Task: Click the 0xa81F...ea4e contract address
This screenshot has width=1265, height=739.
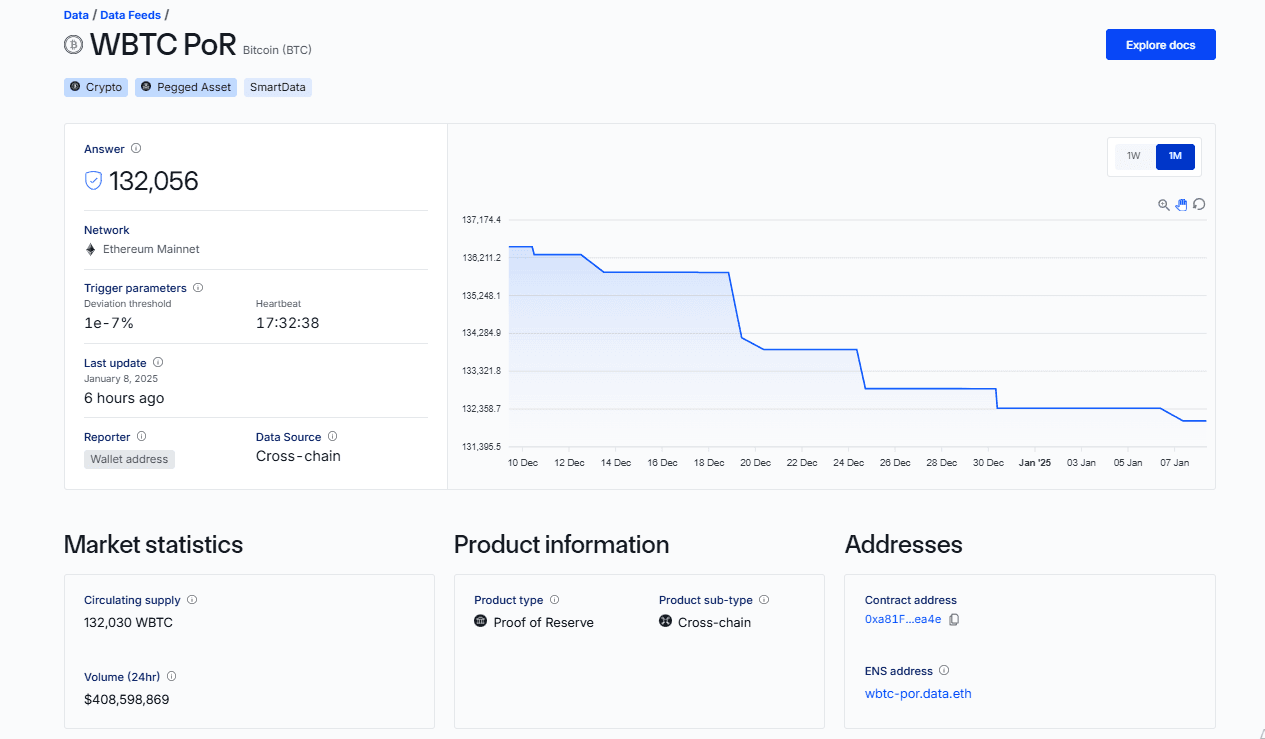Action: (x=902, y=620)
